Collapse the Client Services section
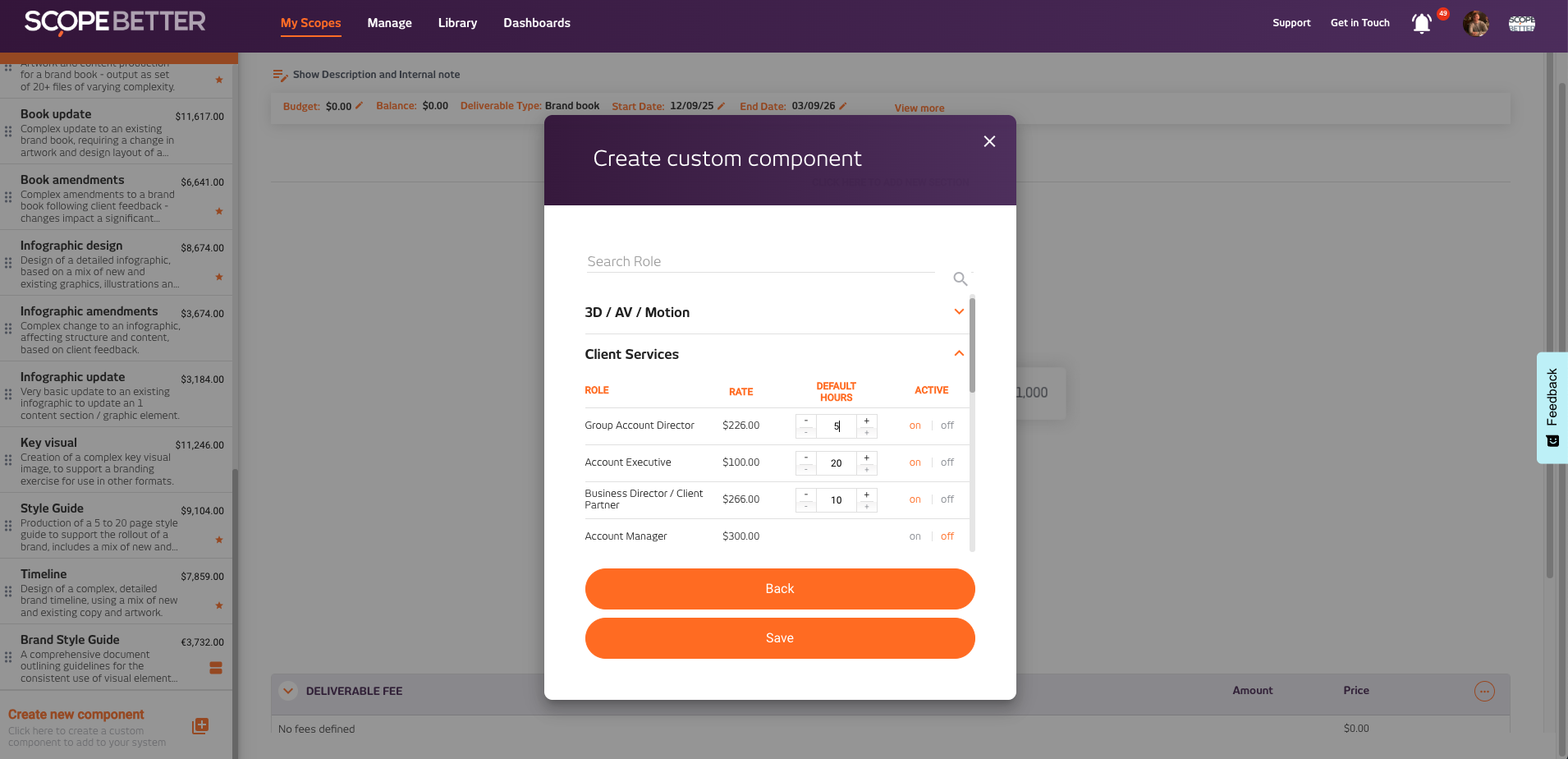The width and height of the screenshot is (1568, 759). pos(958,354)
